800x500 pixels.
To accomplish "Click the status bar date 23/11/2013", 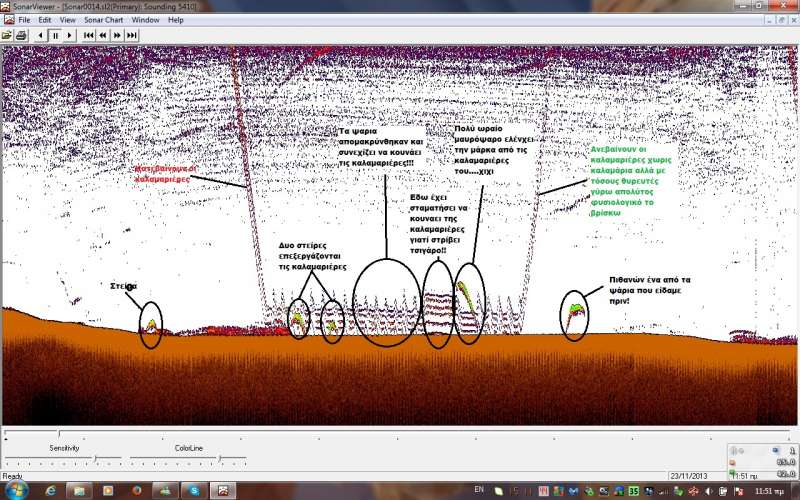I will coord(689,476).
